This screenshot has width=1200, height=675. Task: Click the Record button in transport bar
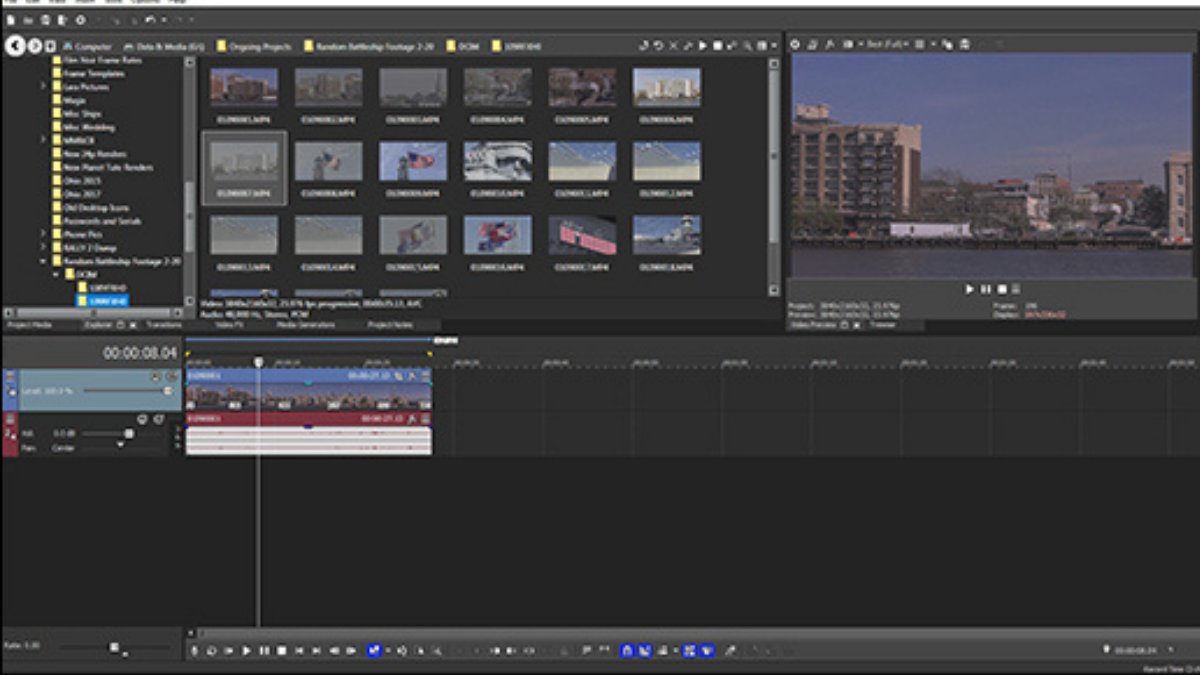[x=194, y=650]
